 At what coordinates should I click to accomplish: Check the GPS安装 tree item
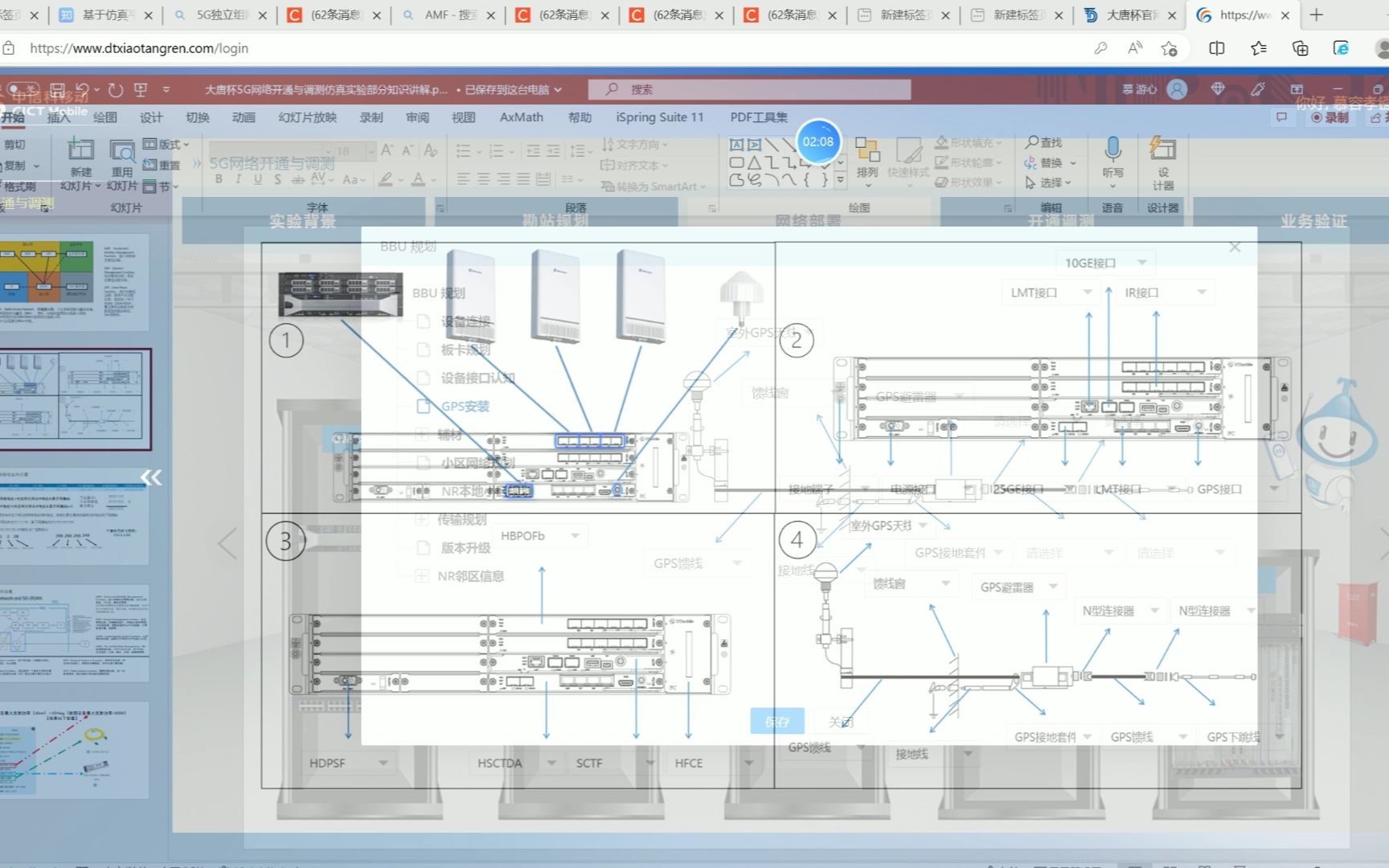(423, 406)
